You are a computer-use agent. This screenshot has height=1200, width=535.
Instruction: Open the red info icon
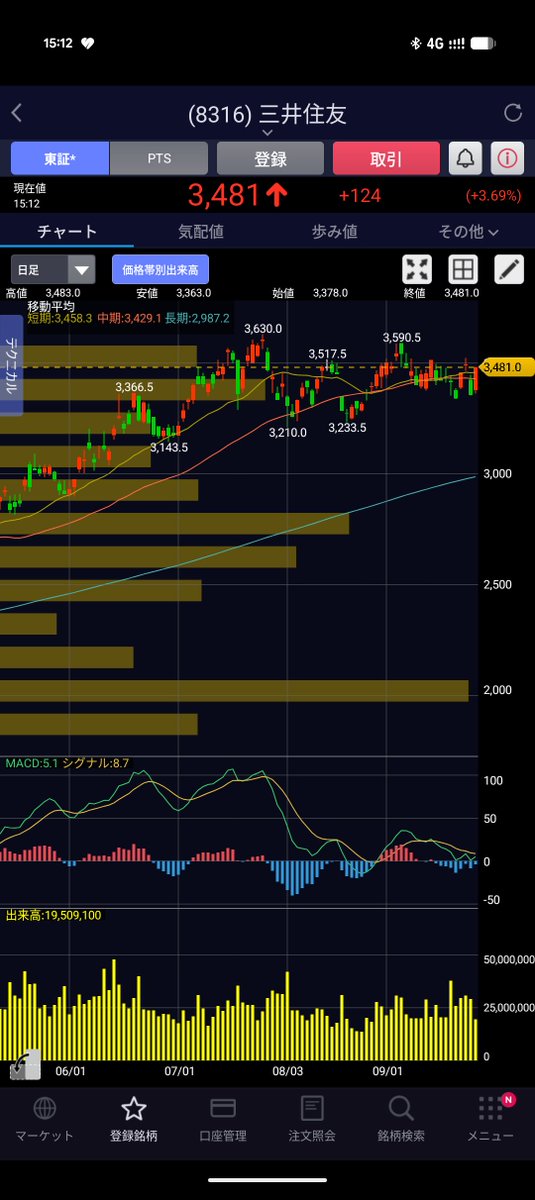pyautogui.click(x=508, y=158)
